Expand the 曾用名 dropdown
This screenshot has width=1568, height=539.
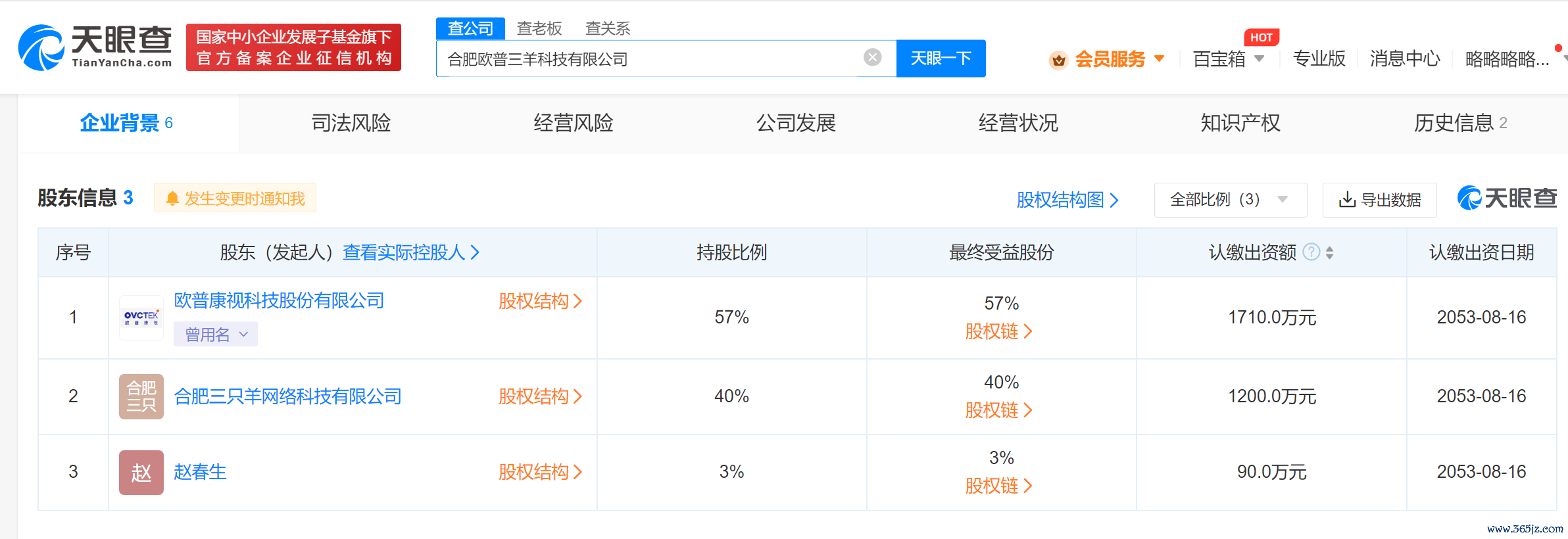(x=216, y=334)
